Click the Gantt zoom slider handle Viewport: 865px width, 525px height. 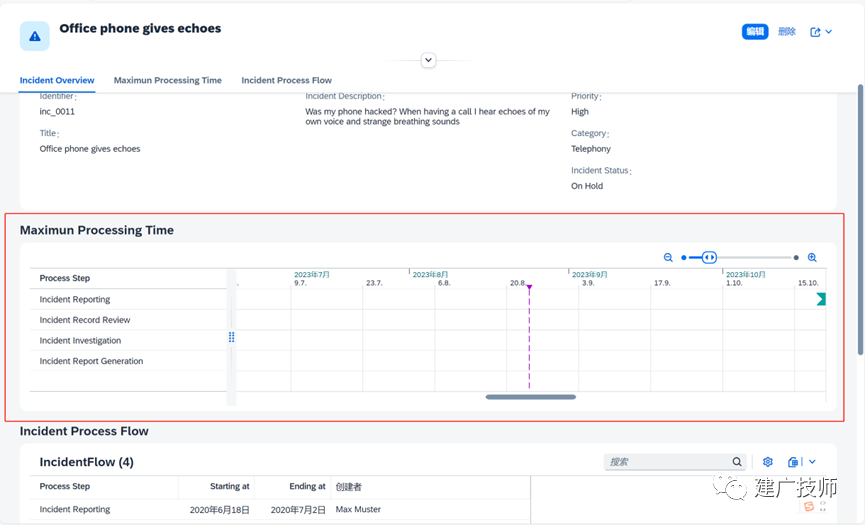point(709,258)
